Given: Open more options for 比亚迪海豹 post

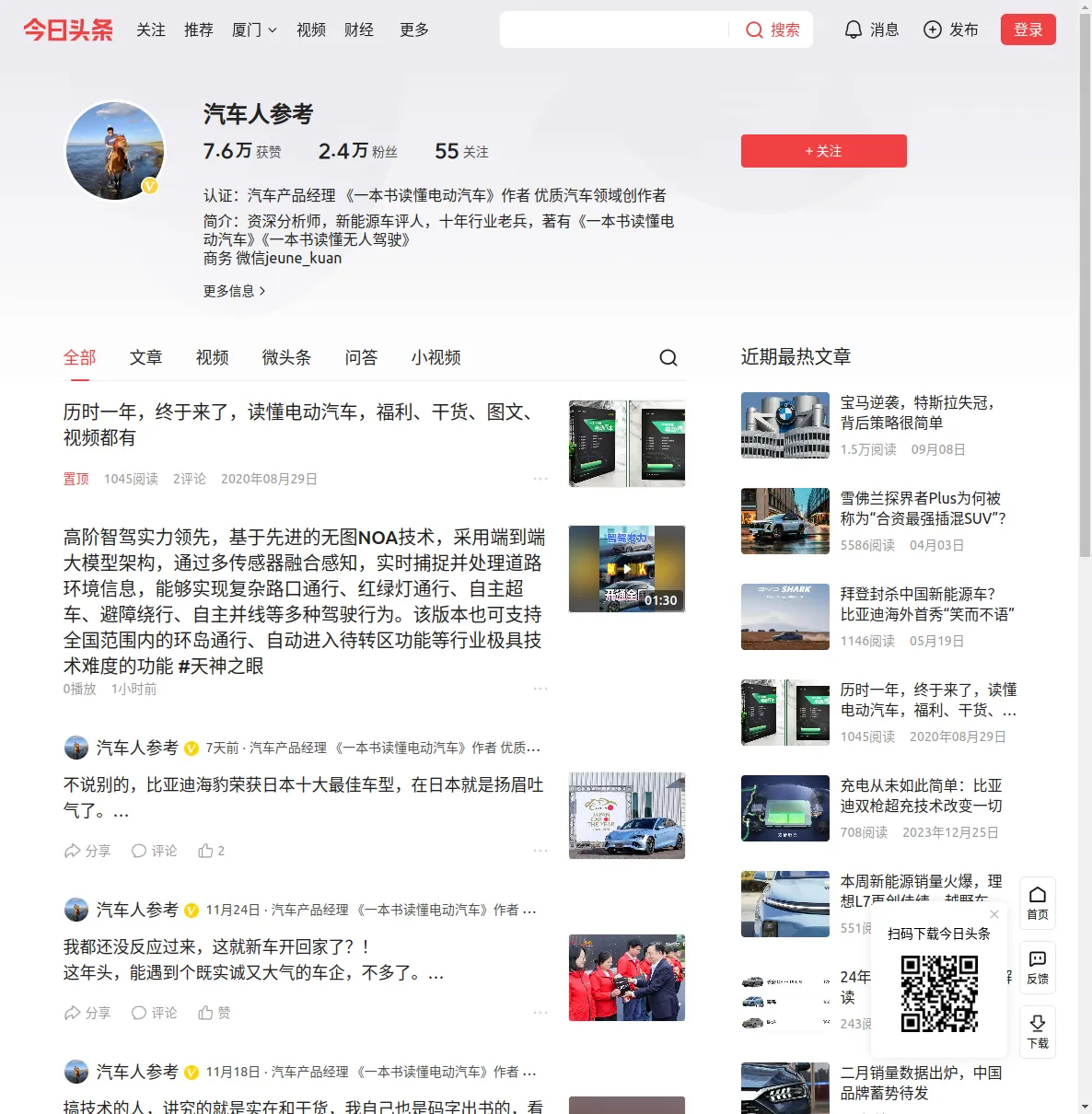Looking at the screenshot, I should tap(540, 851).
